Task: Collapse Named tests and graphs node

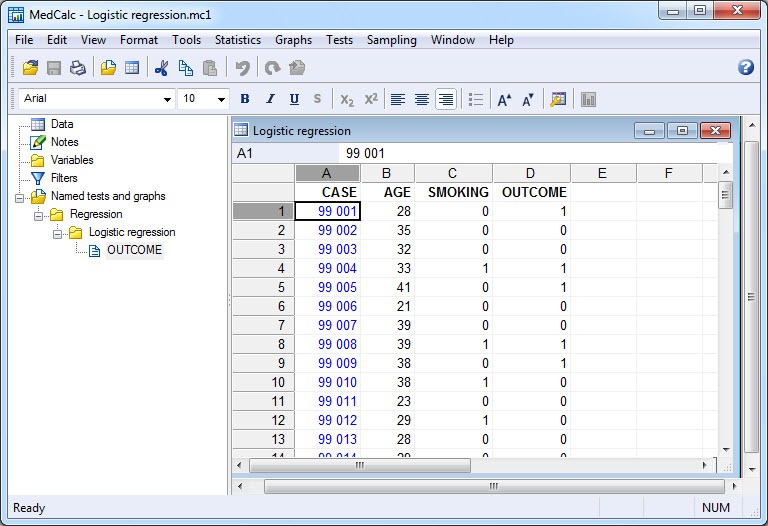Action: pos(20,198)
